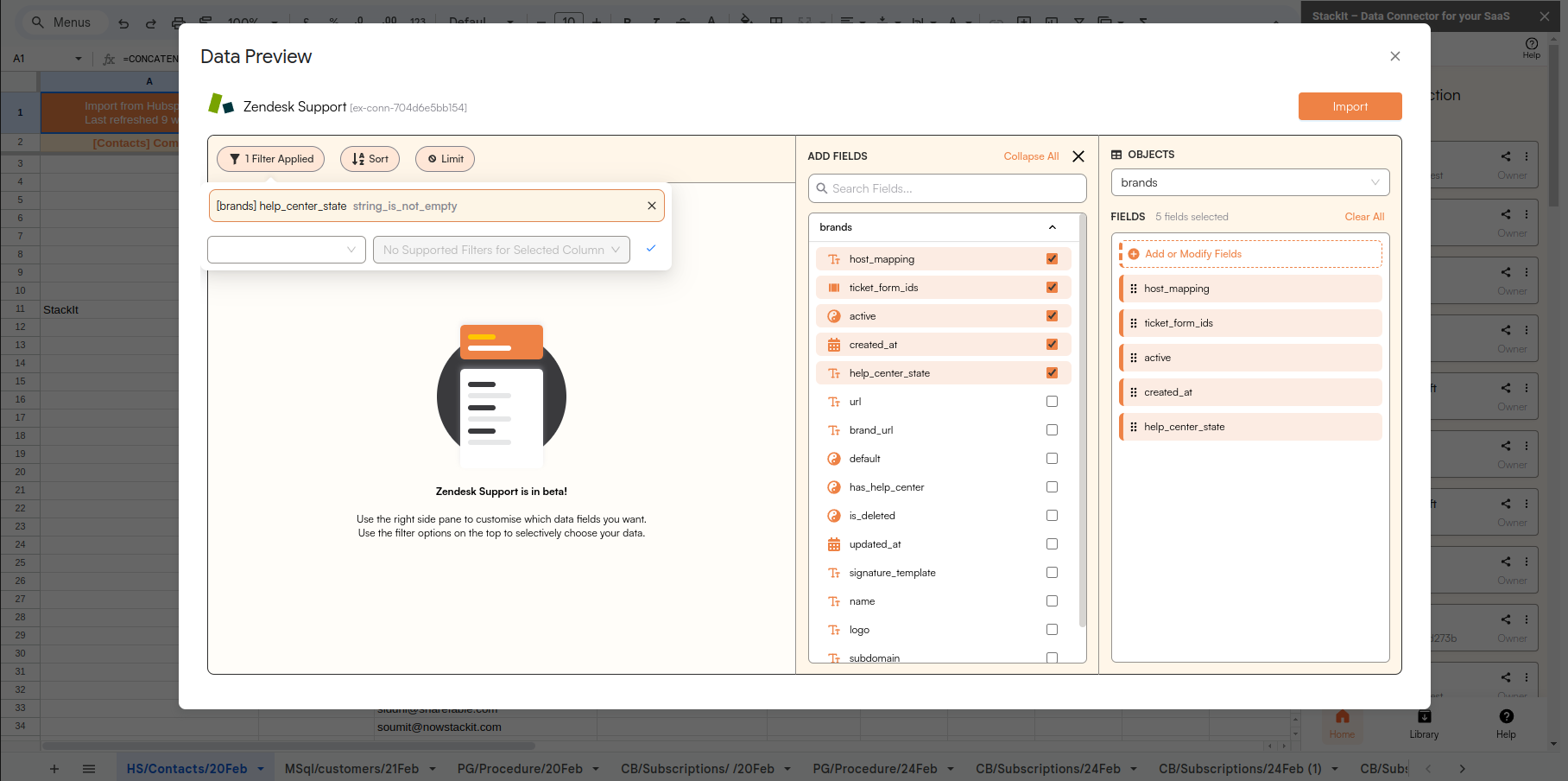Check the name field
Image resolution: width=1568 pixels, height=781 pixels.
click(1052, 601)
